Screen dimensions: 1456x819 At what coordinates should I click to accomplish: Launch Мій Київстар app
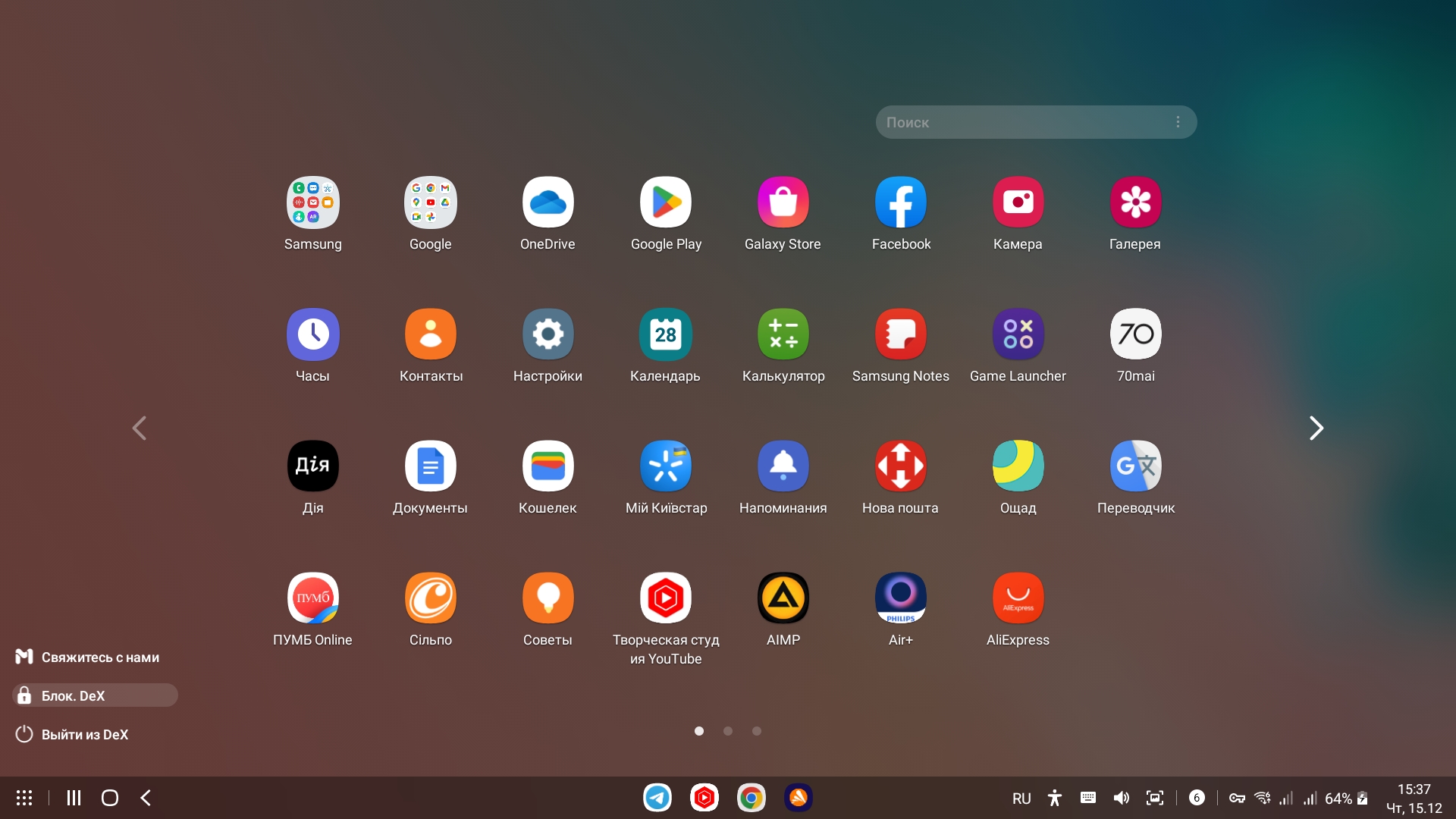(666, 466)
